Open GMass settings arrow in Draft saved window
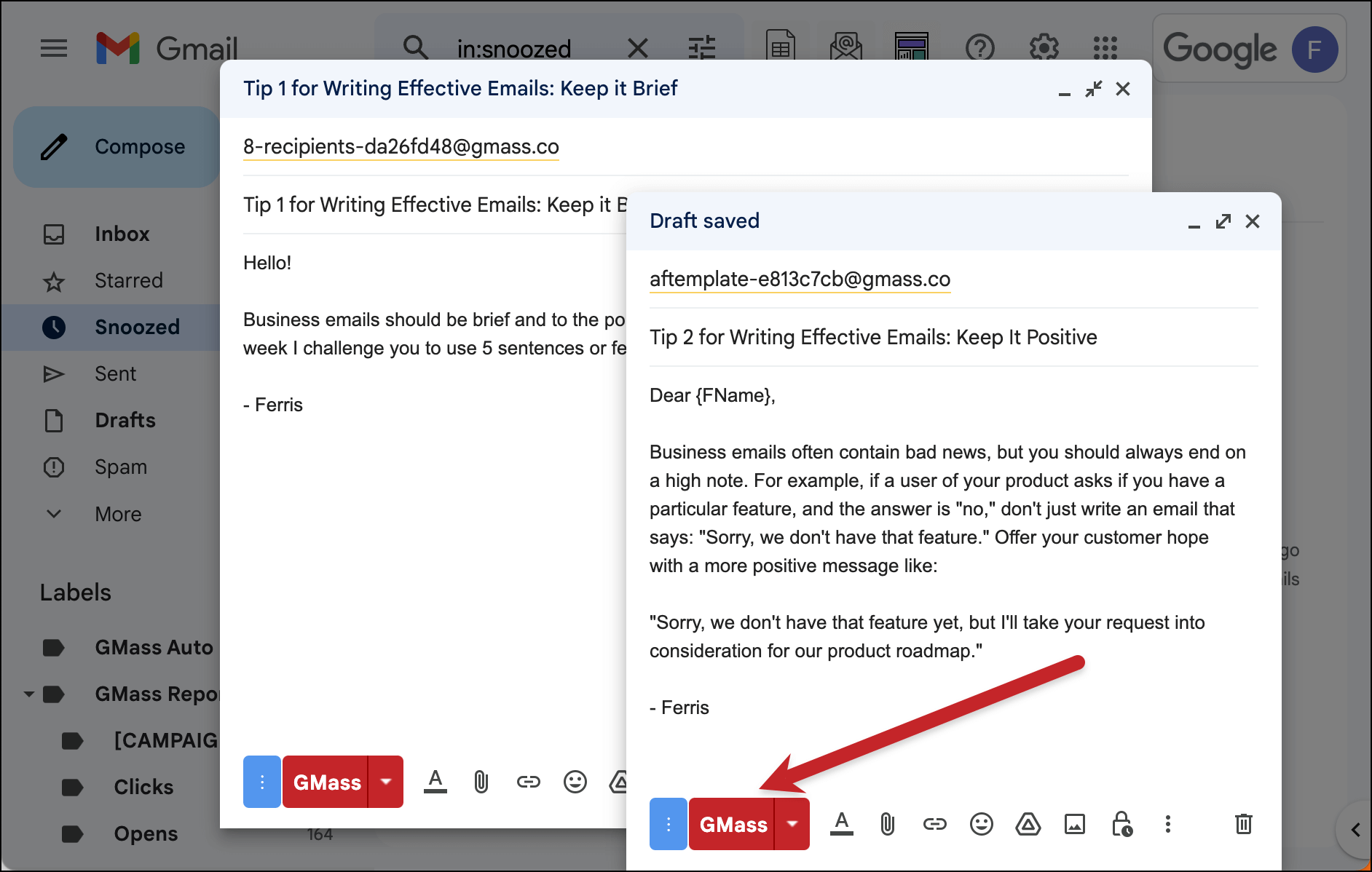 (792, 824)
